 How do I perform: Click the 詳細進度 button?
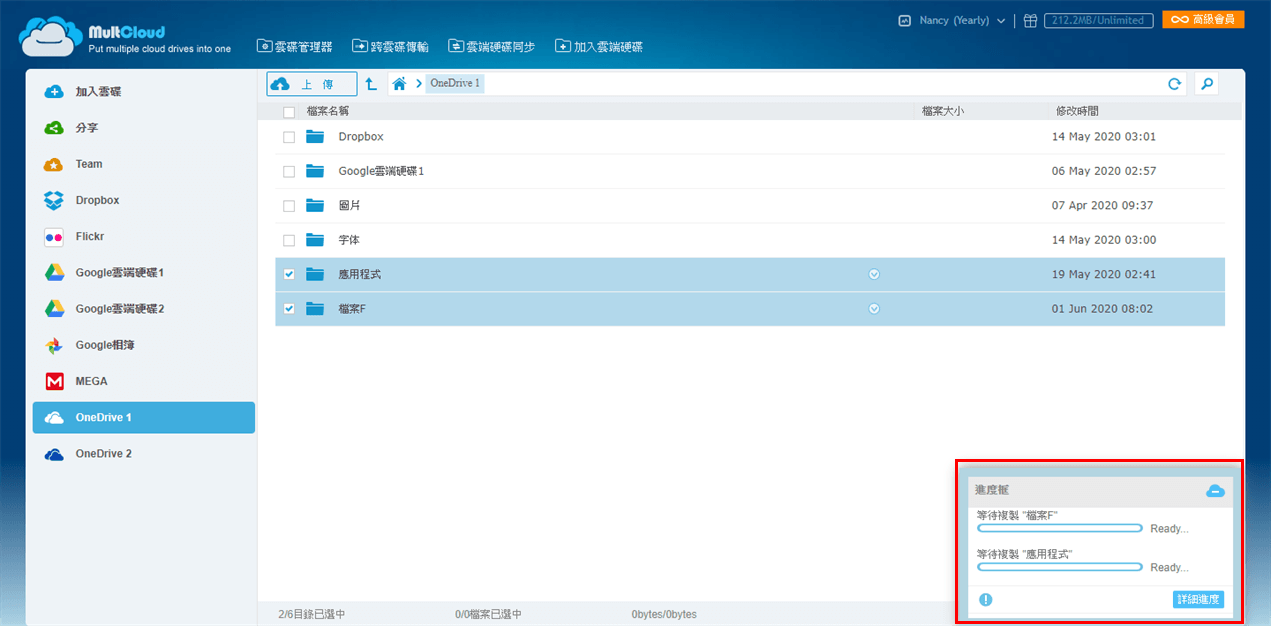(1198, 600)
